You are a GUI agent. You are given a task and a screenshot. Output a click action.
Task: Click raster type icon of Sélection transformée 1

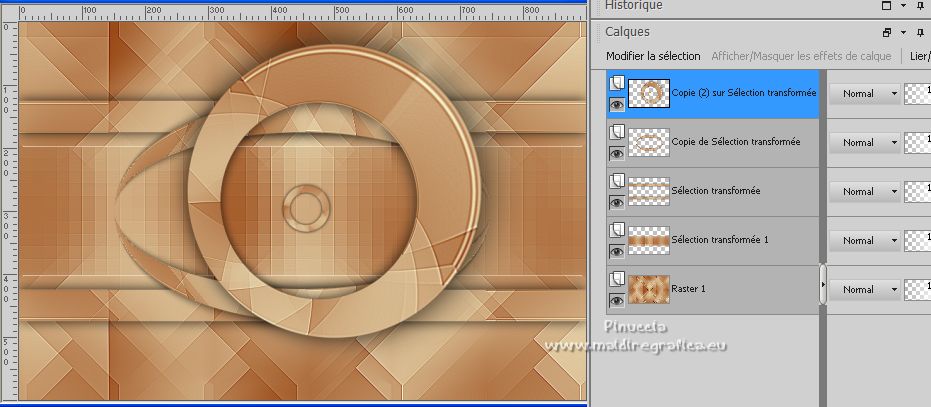(x=617, y=229)
